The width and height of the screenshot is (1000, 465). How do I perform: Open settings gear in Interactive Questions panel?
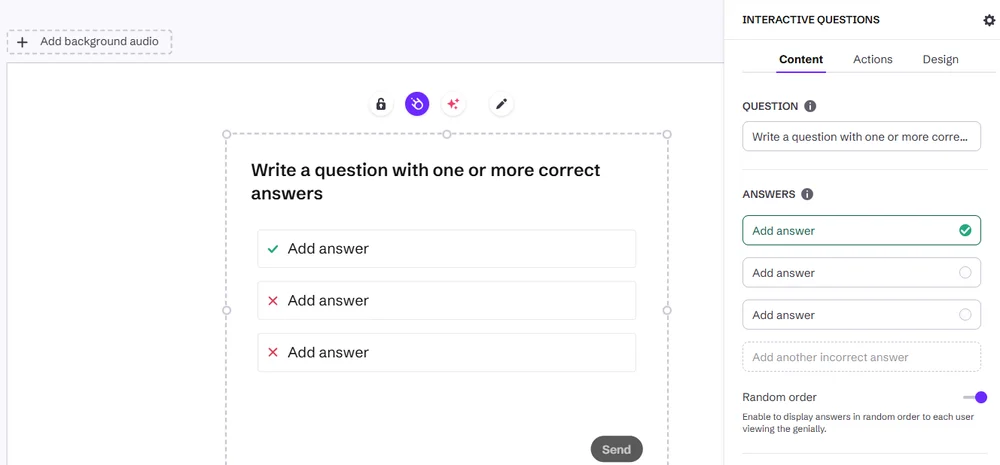coord(989,20)
